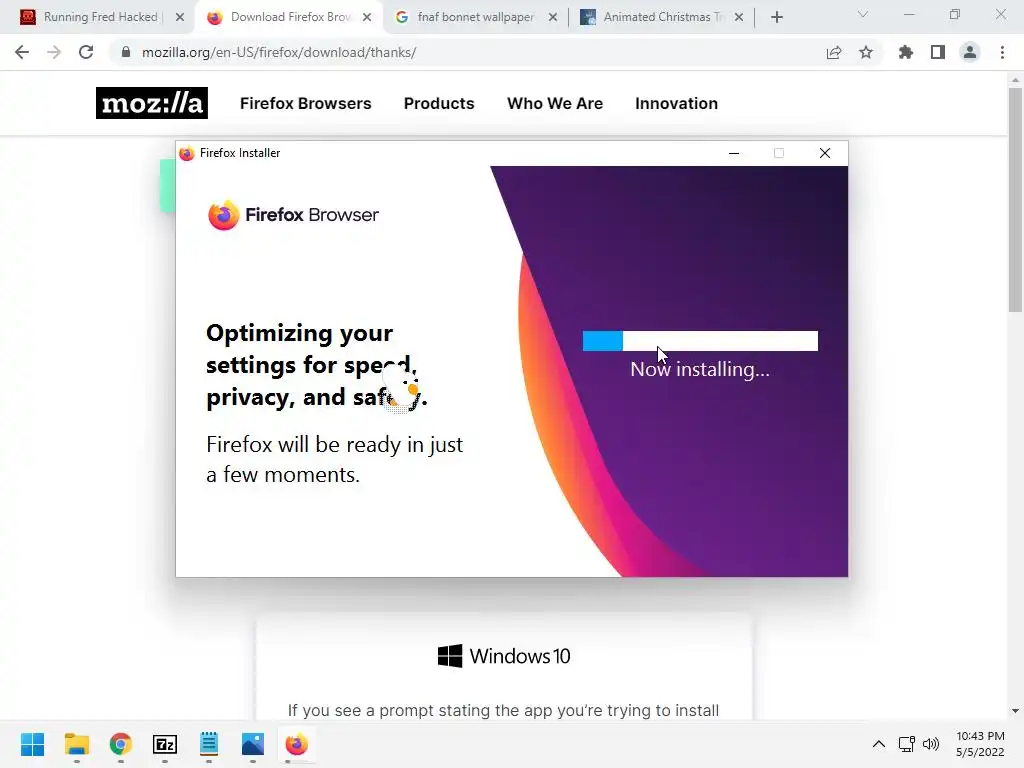Open Who We Are menu
This screenshot has height=768, width=1024.
coord(555,103)
